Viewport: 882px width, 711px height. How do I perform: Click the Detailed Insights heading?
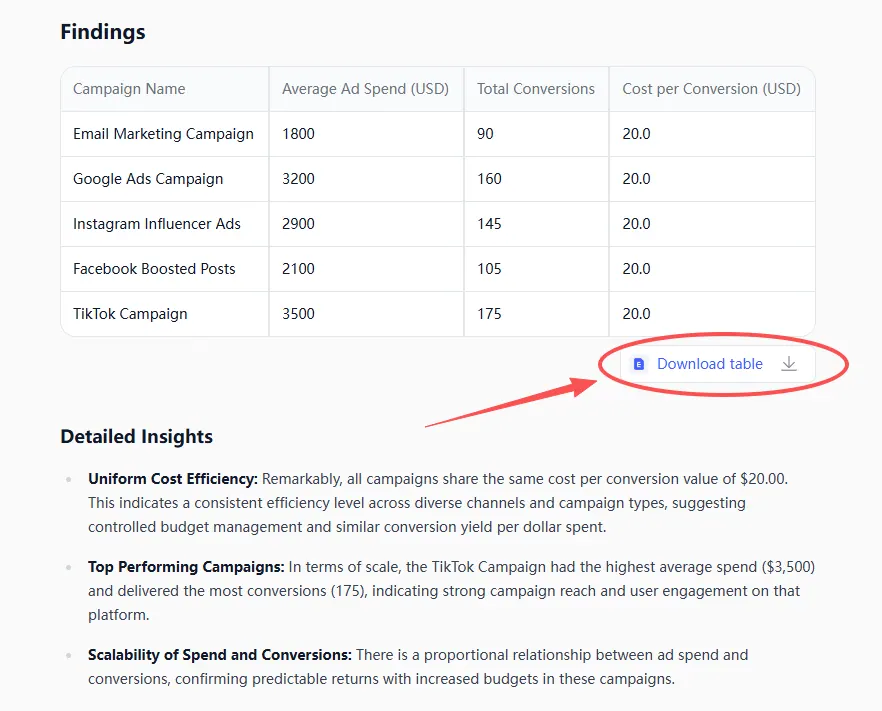(x=136, y=436)
